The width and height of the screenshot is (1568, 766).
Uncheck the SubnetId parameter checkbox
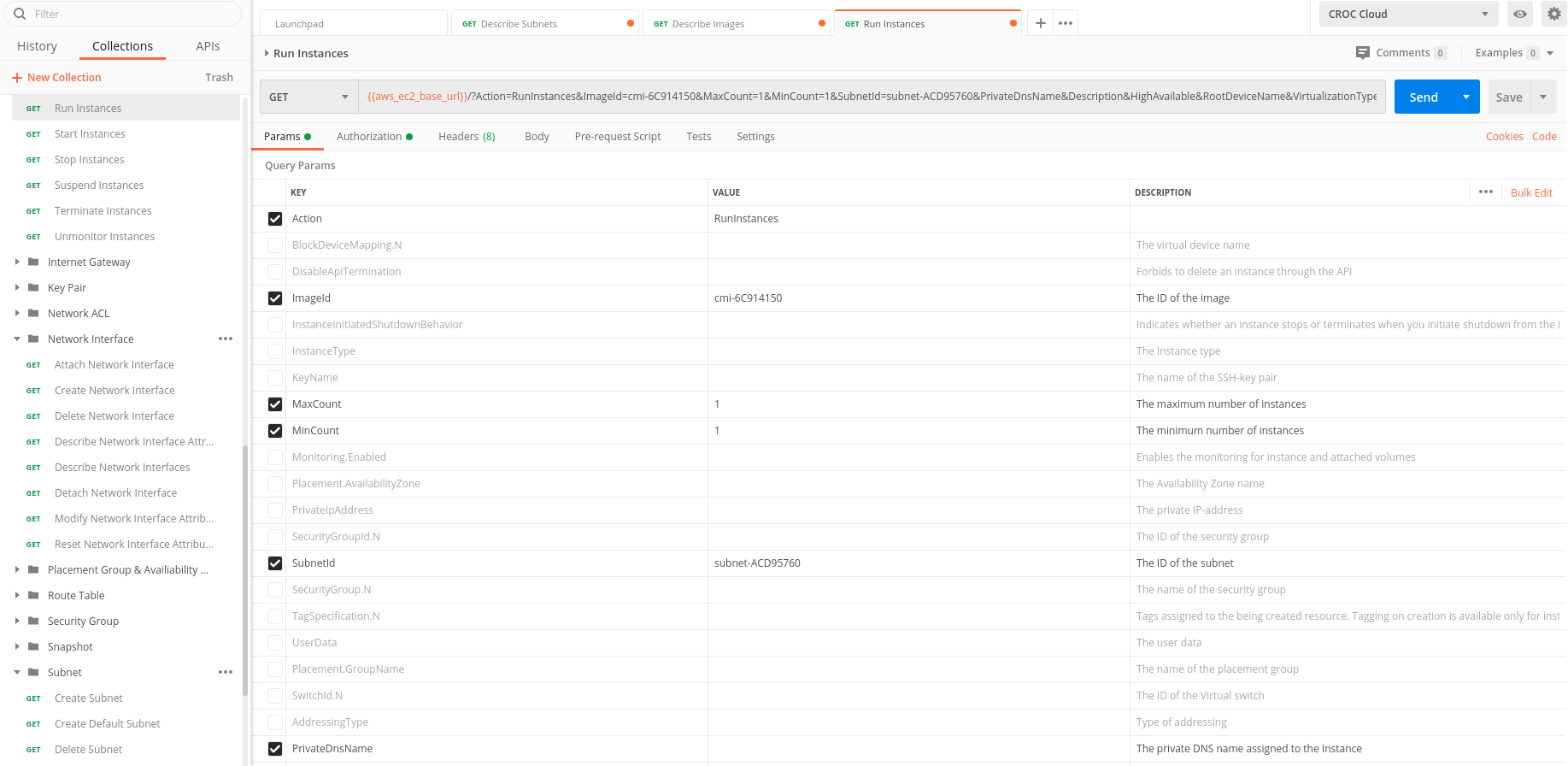tap(275, 563)
